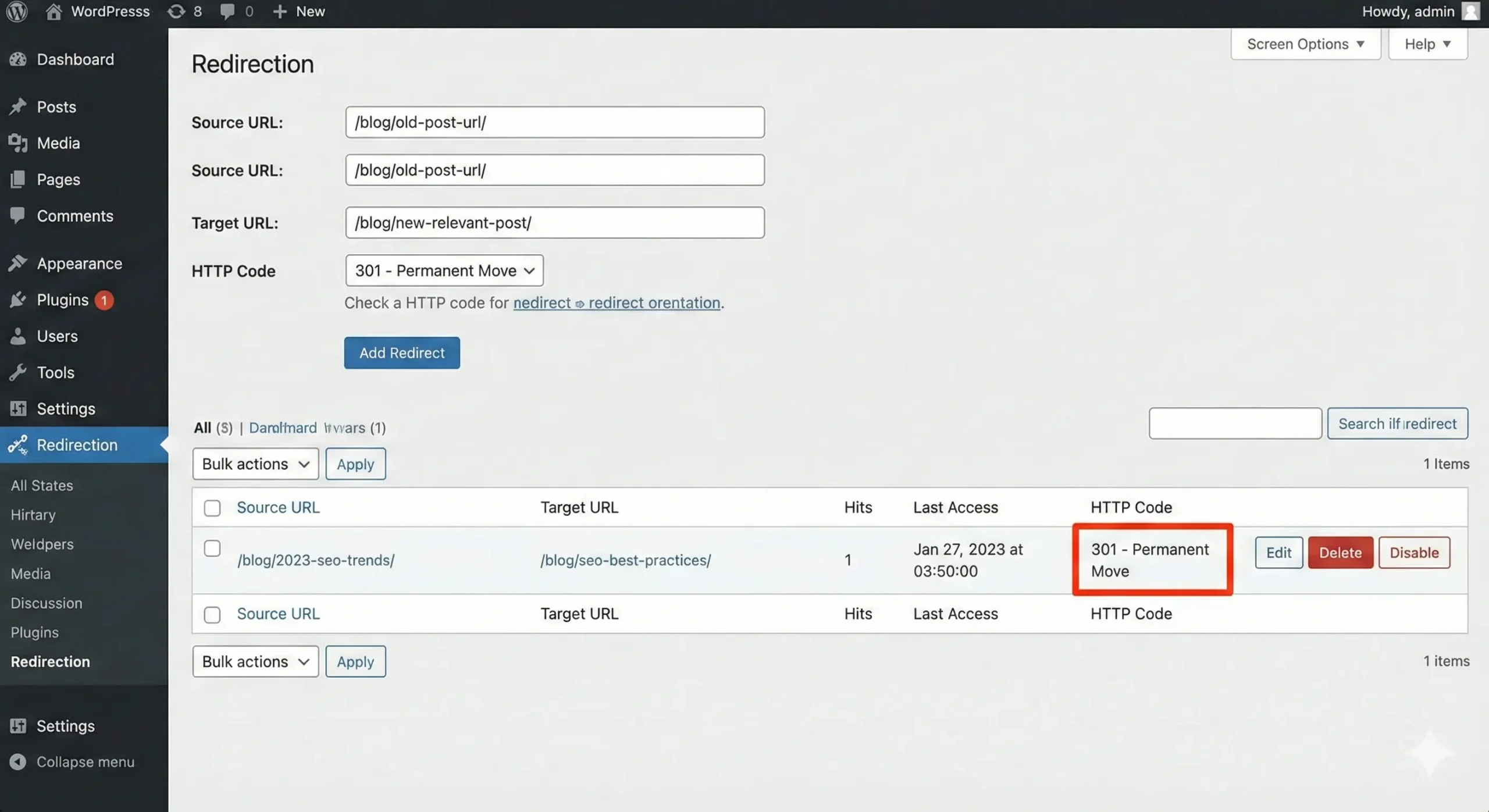This screenshot has height=812, width=1489.
Task: Click the Comments bubble icon in sidebar
Action: pyautogui.click(x=19, y=215)
